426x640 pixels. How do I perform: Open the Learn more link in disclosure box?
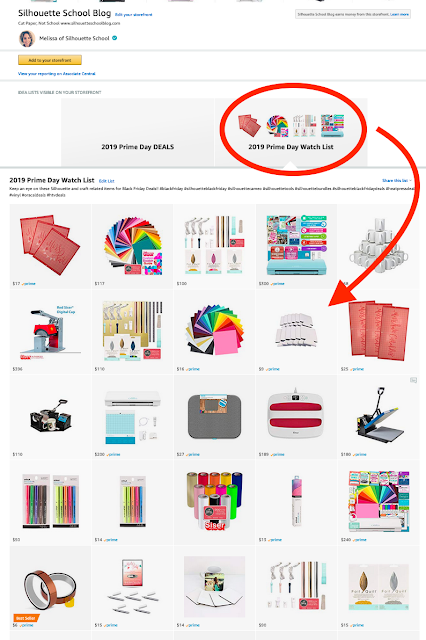399,14
